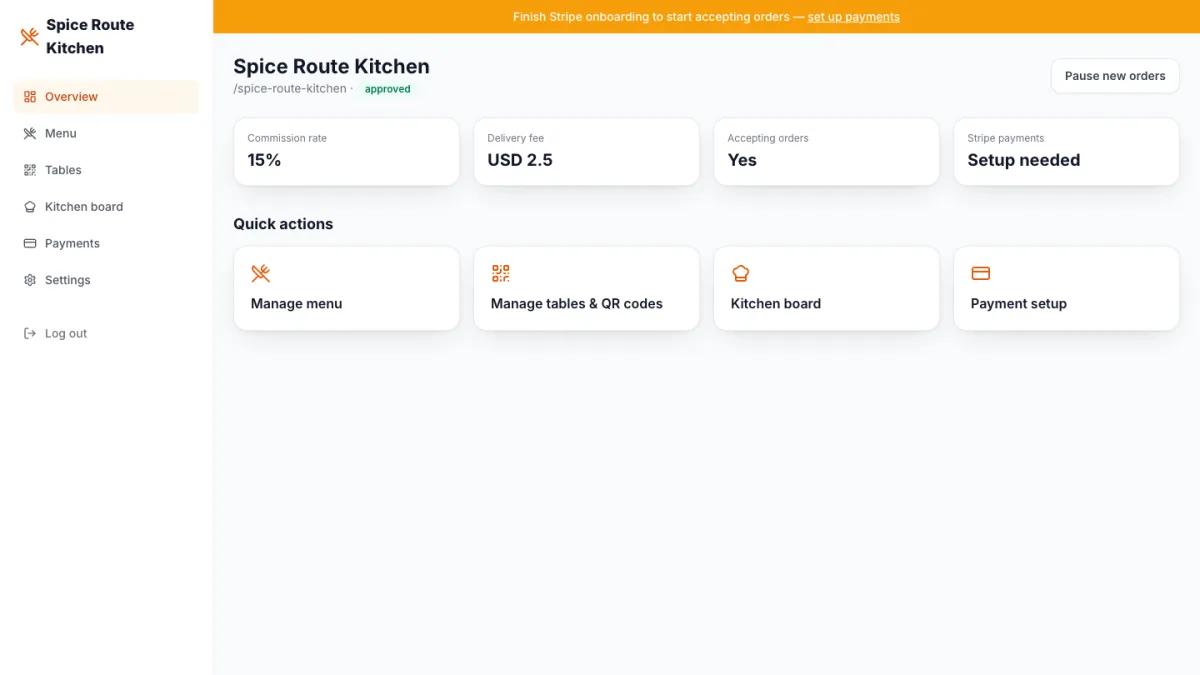Click the /spice-route-kitchen slug text
The image size is (1200, 675).
pyautogui.click(x=290, y=89)
